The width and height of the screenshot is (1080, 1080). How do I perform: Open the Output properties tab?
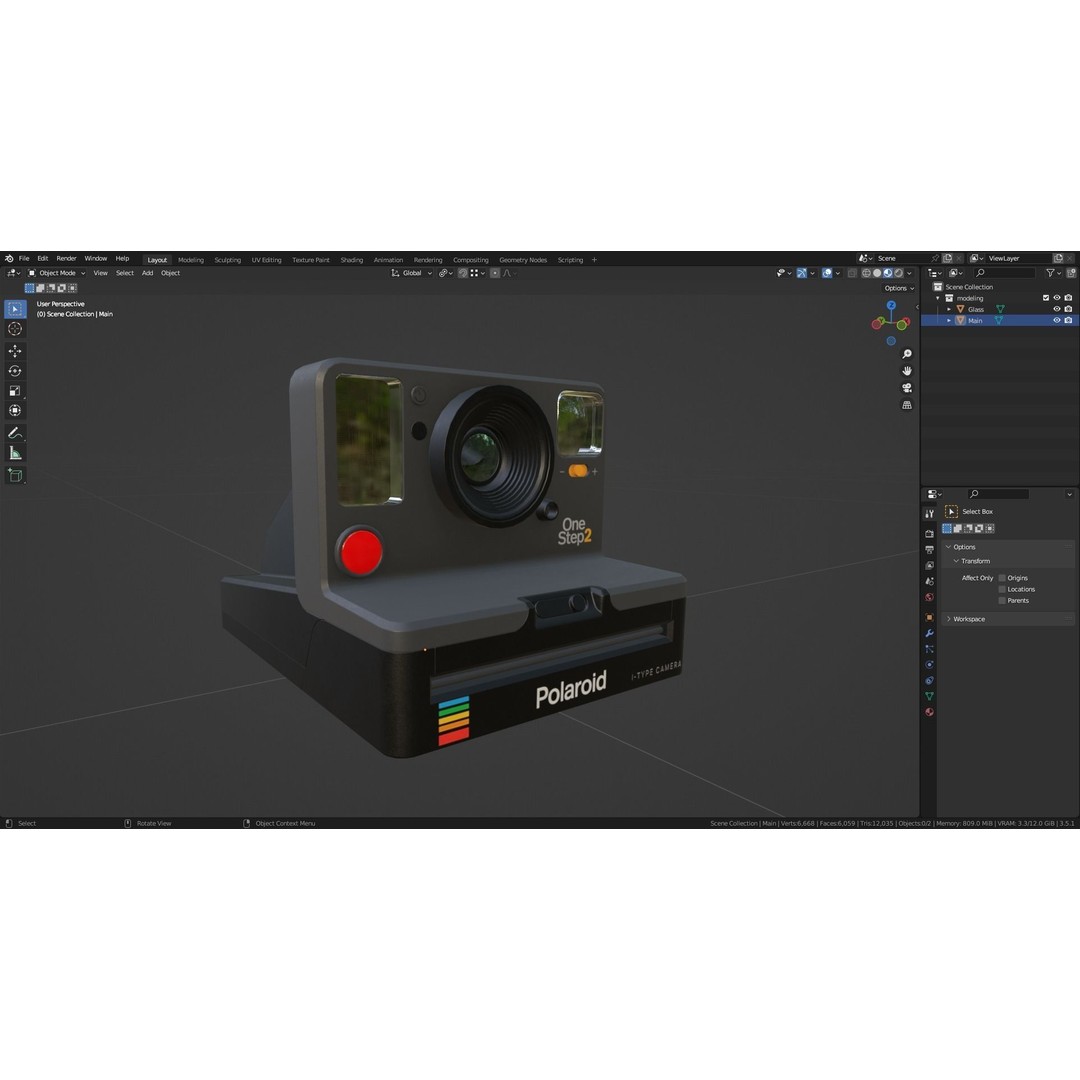point(929,550)
